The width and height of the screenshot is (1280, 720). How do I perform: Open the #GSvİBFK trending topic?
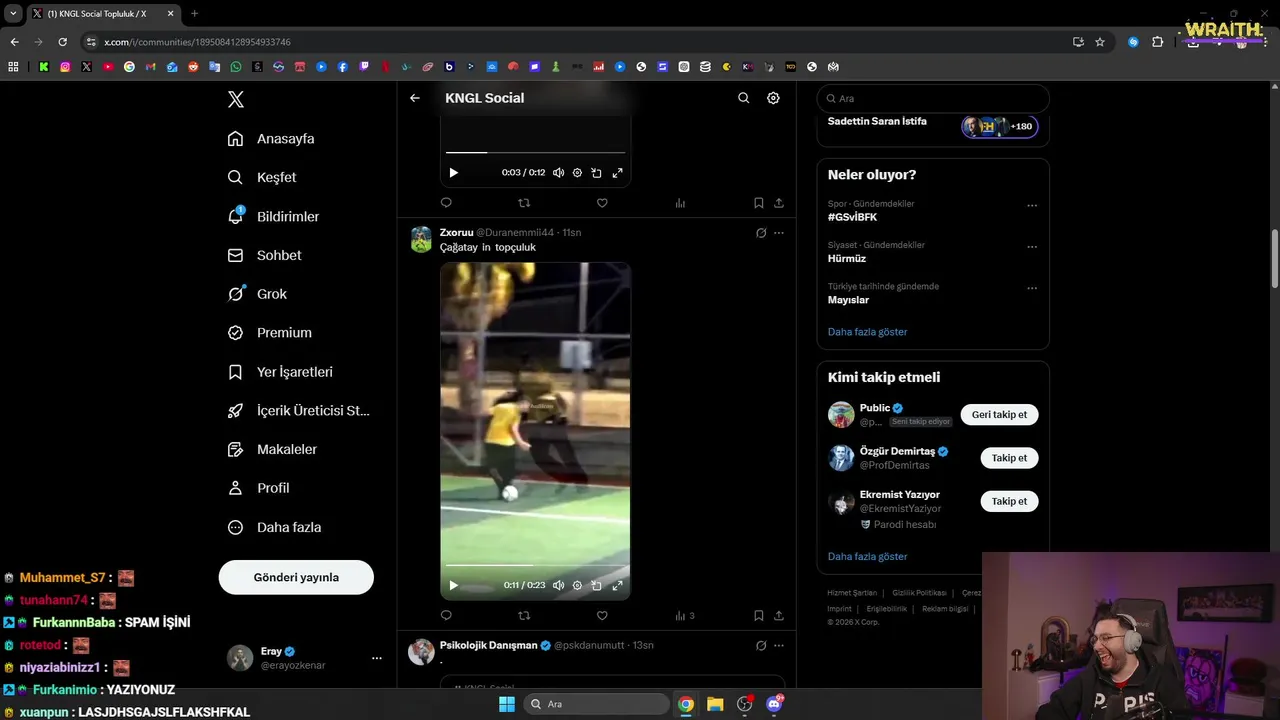(852, 217)
